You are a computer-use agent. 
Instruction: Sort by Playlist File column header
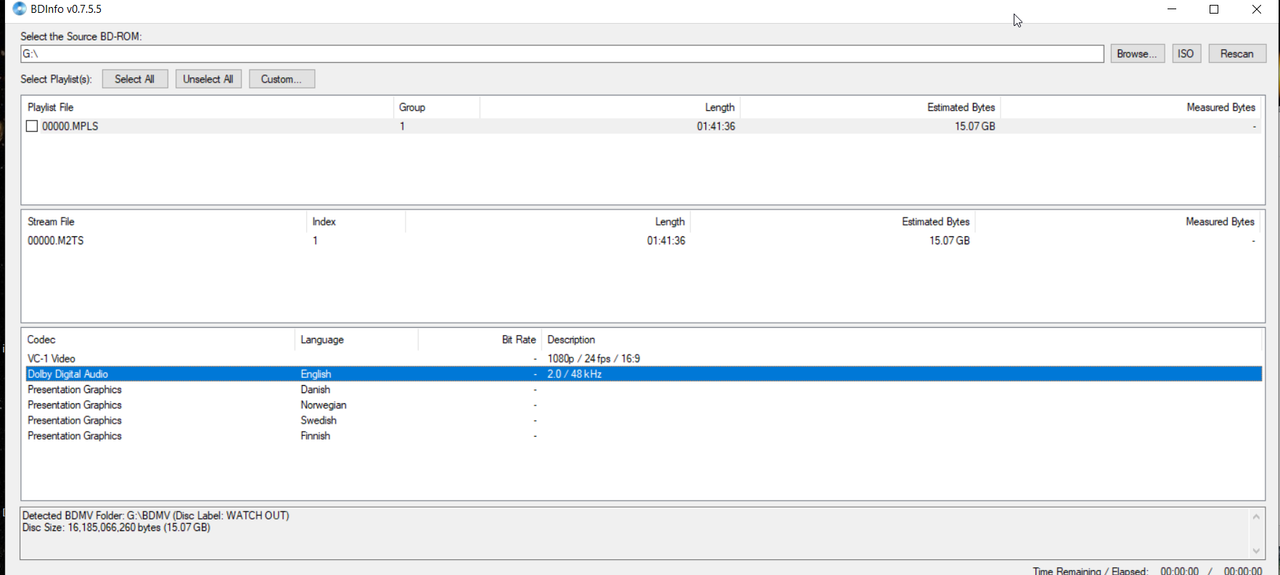pos(208,107)
